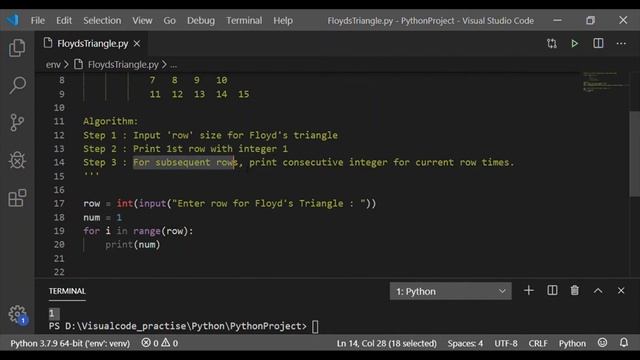Open the Terminal menu
640x360 pixels.
click(x=244, y=20)
